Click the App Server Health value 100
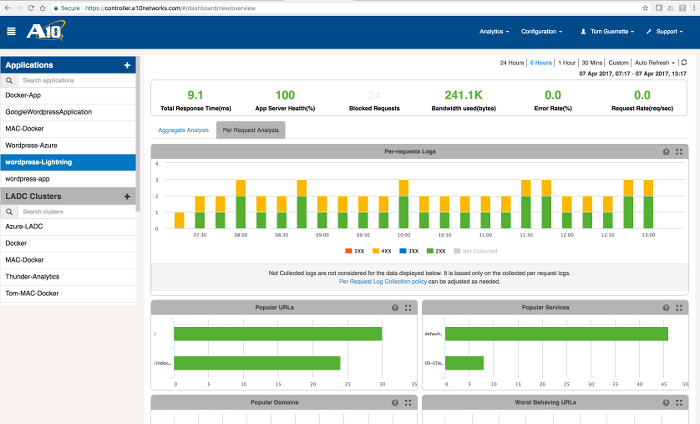 coord(285,96)
